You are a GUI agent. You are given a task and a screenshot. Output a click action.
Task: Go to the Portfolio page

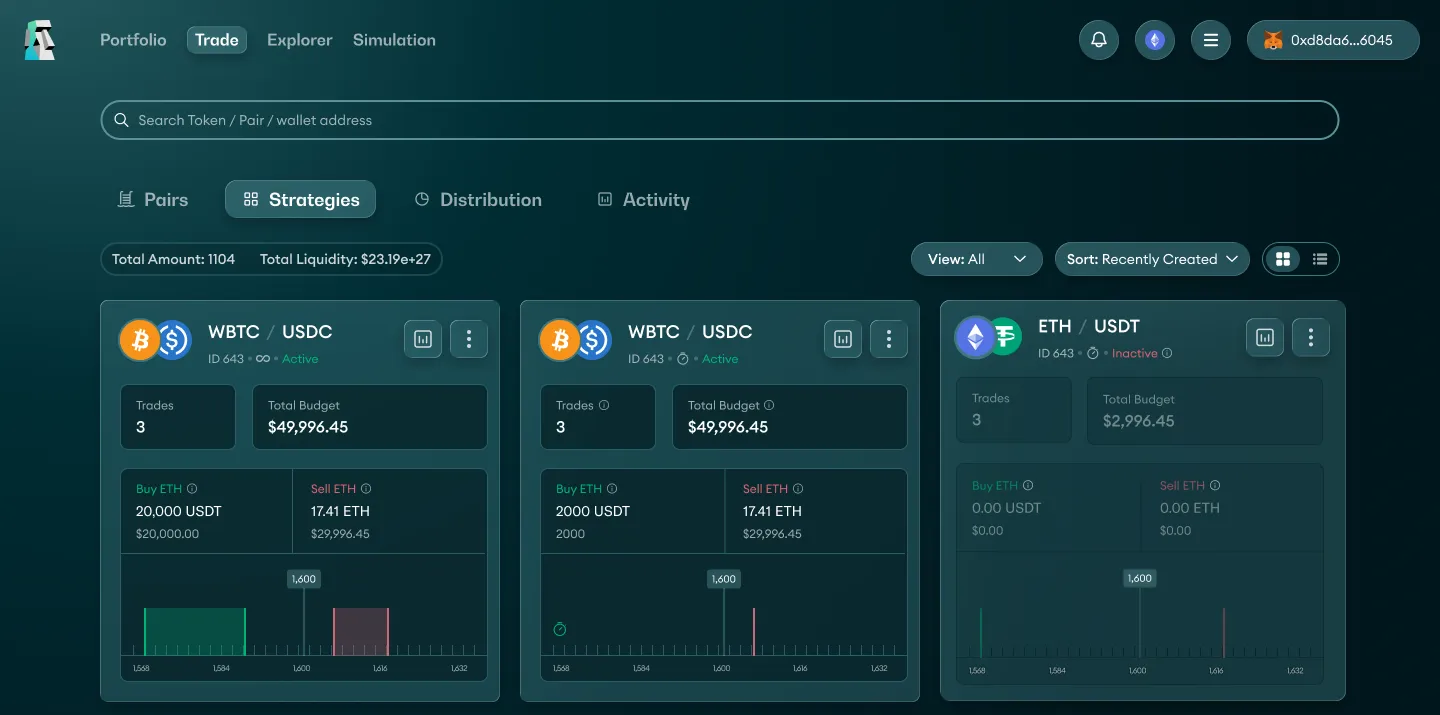click(133, 40)
